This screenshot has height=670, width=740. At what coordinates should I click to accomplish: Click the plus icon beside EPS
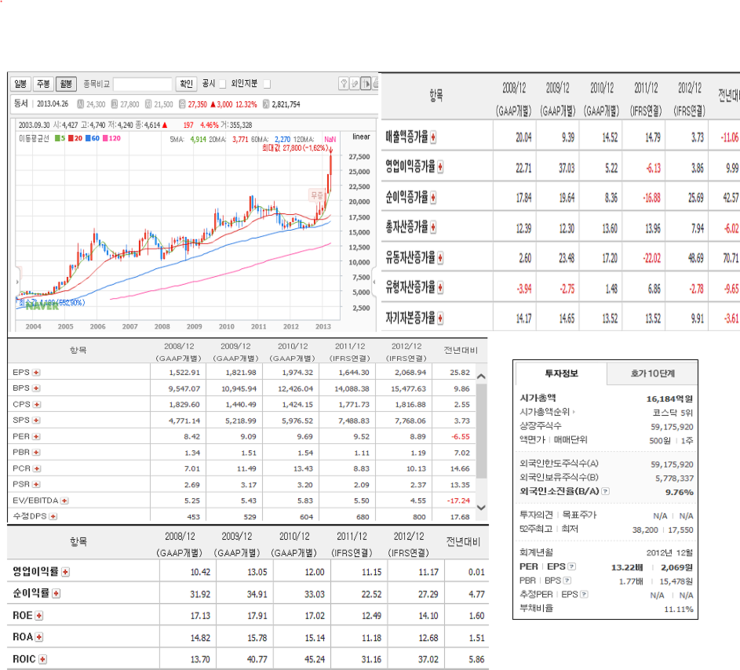click(36, 373)
